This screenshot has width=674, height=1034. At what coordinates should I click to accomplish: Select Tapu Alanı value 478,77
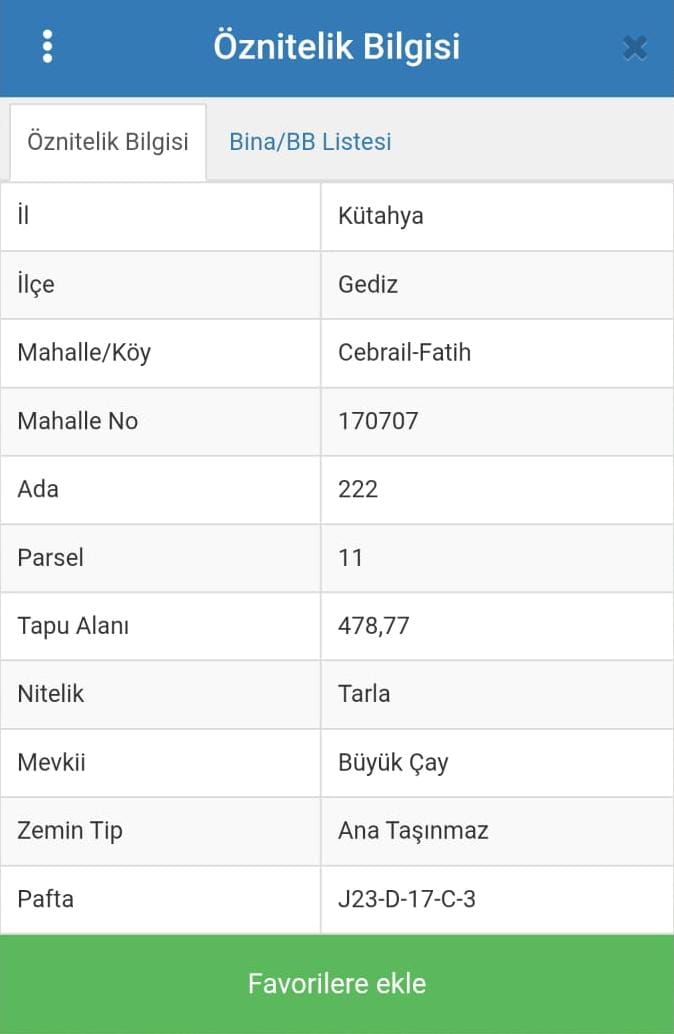374,626
